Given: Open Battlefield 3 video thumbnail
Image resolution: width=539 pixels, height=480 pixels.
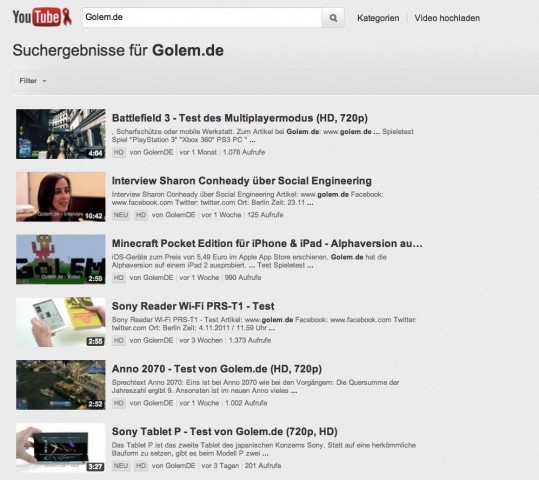Looking at the screenshot, I should pos(60,134).
